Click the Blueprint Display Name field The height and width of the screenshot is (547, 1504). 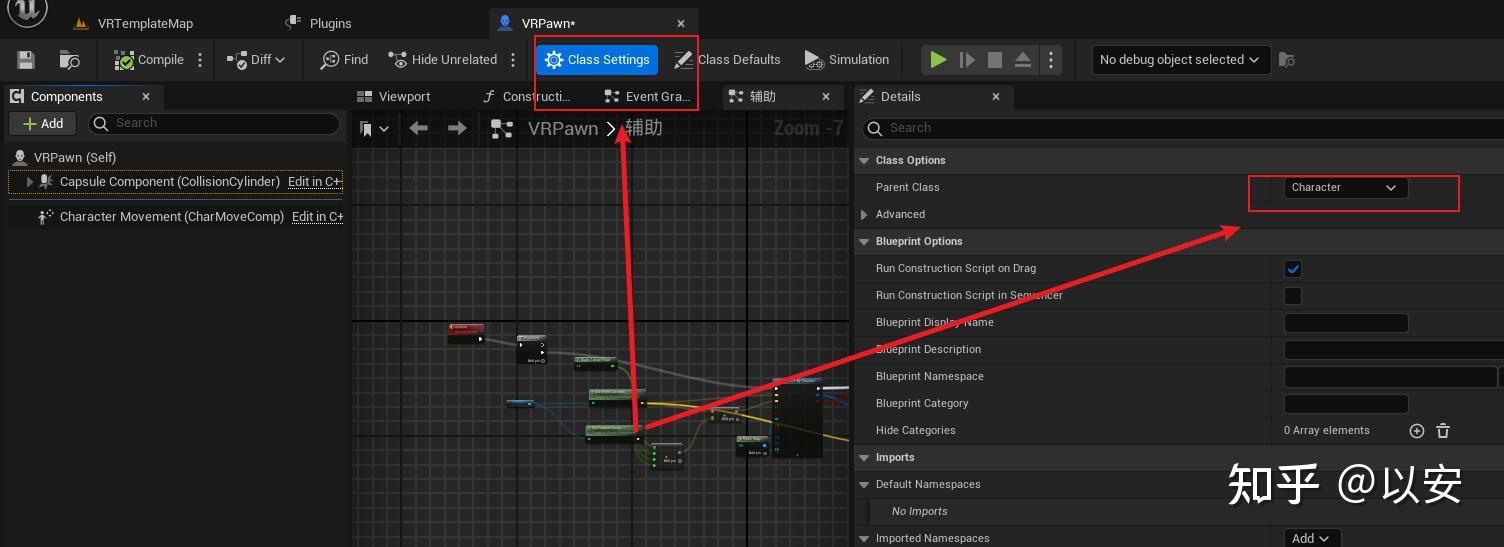click(x=1346, y=323)
